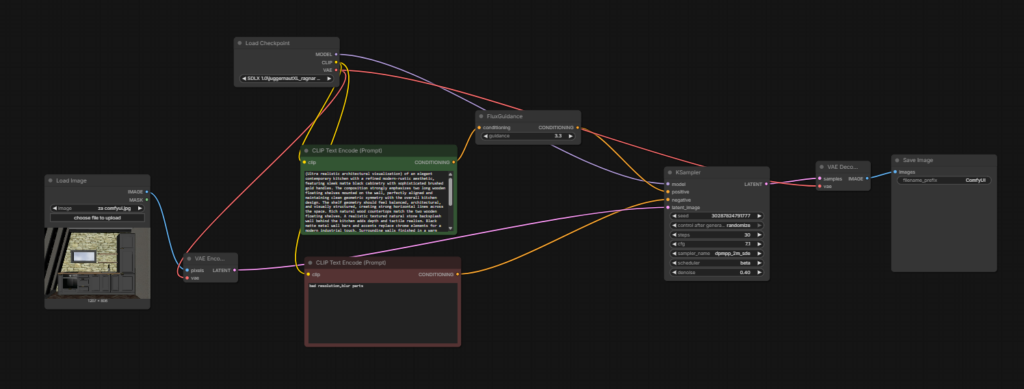Image resolution: width=1024 pixels, height=389 pixels.
Task: Increase FluxGuidance guidance with right arrow
Action: [571, 136]
